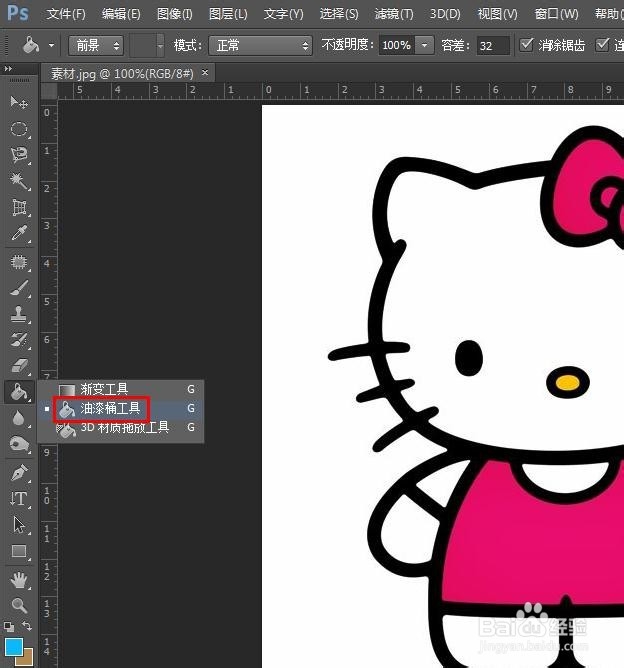The width and height of the screenshot is (624, 668).
Task: Reset default foreground and background colors
Action: click(x=9, y=627)
